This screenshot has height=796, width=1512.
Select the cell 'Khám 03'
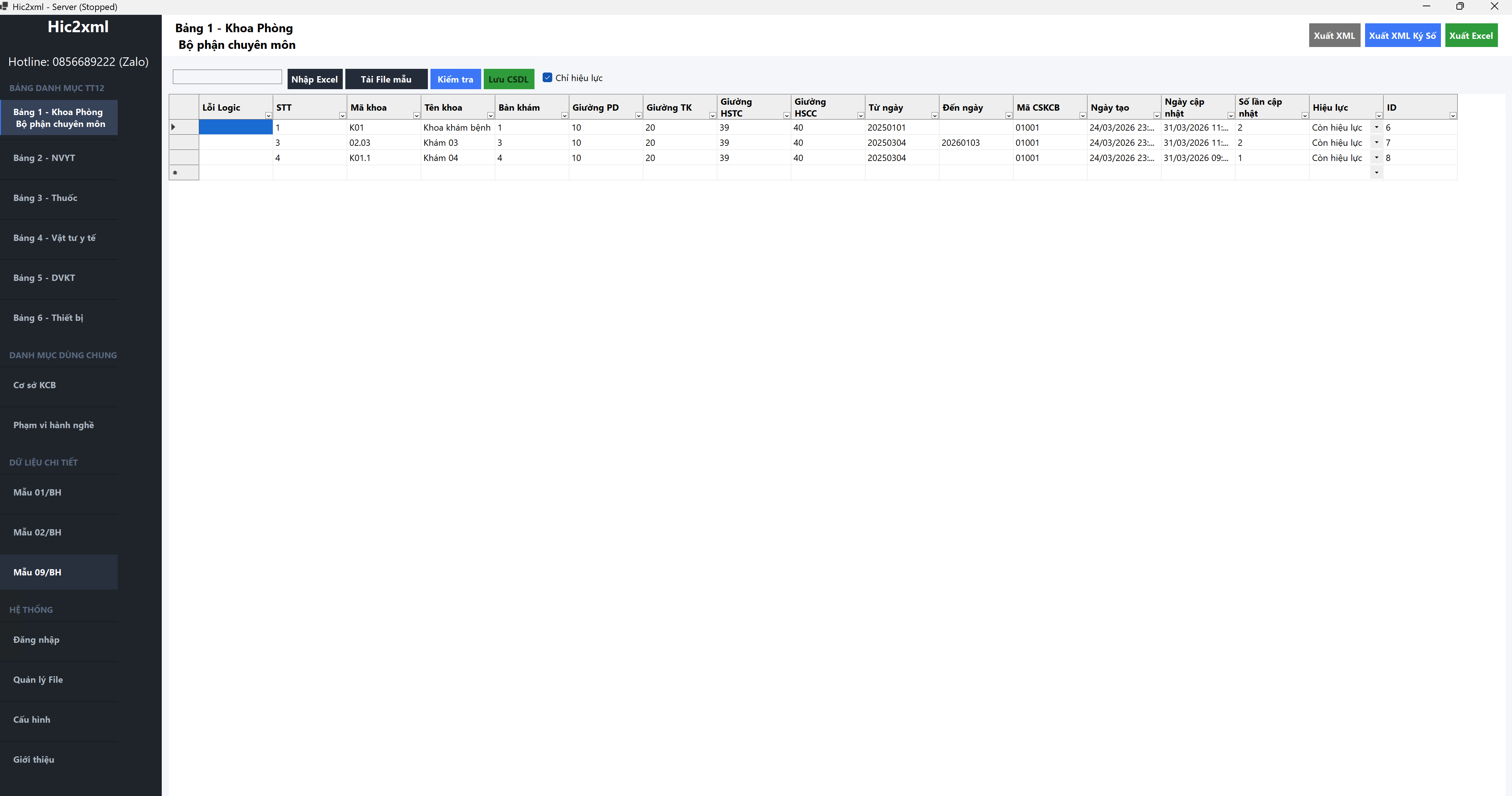coord(457,142)
